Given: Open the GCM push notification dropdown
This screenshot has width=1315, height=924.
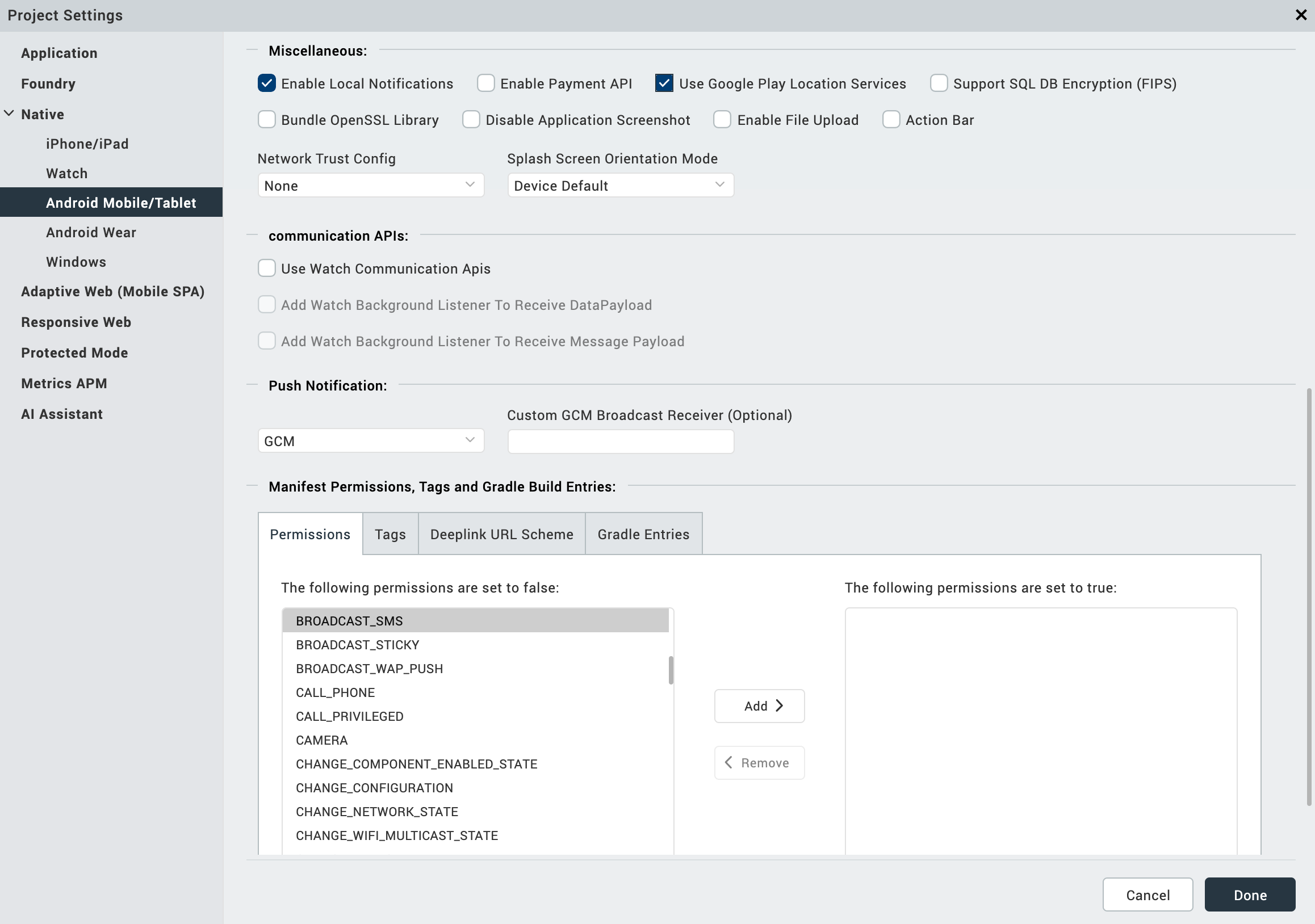Looking at the screenshot, I should [x=371, y=441].
